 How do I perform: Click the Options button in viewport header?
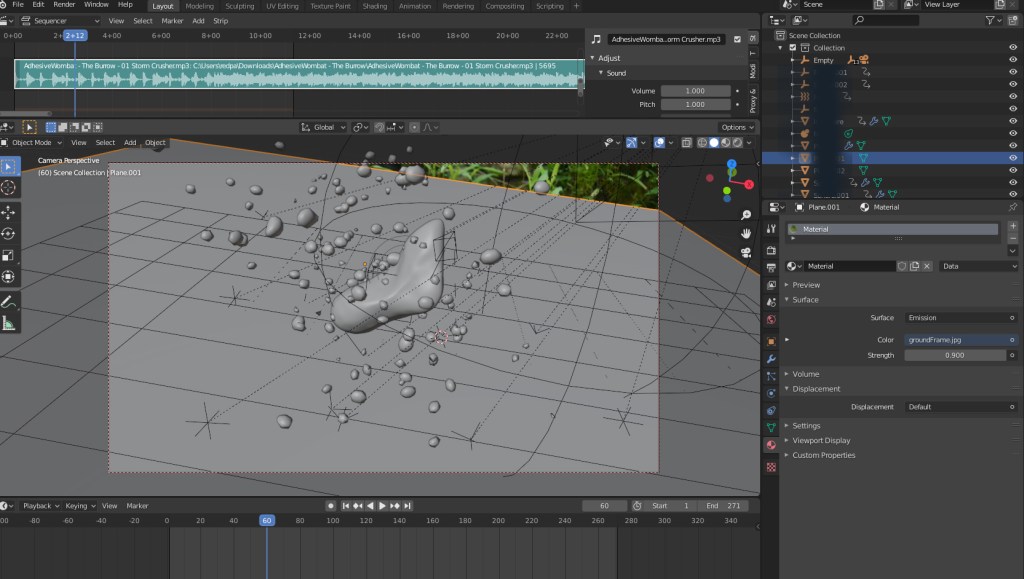click(x=736, y=127)
